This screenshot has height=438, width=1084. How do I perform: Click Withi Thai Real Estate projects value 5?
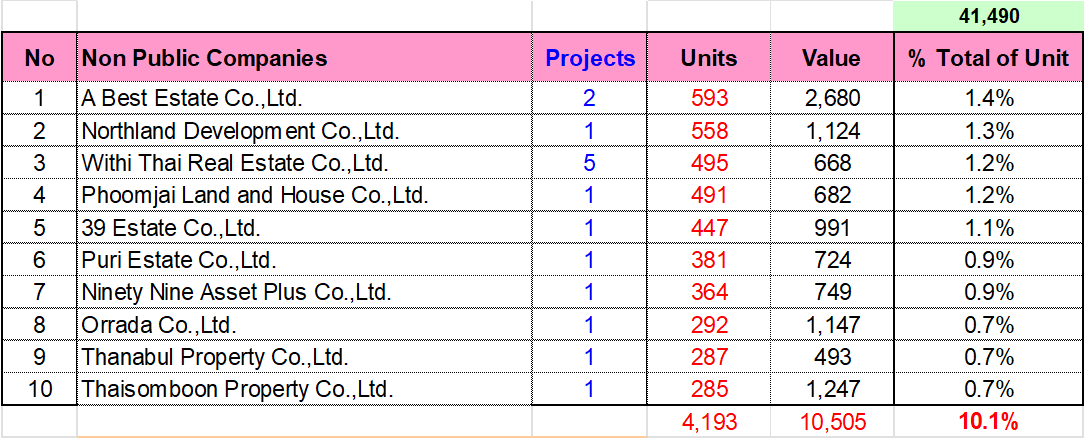[590, 163]
